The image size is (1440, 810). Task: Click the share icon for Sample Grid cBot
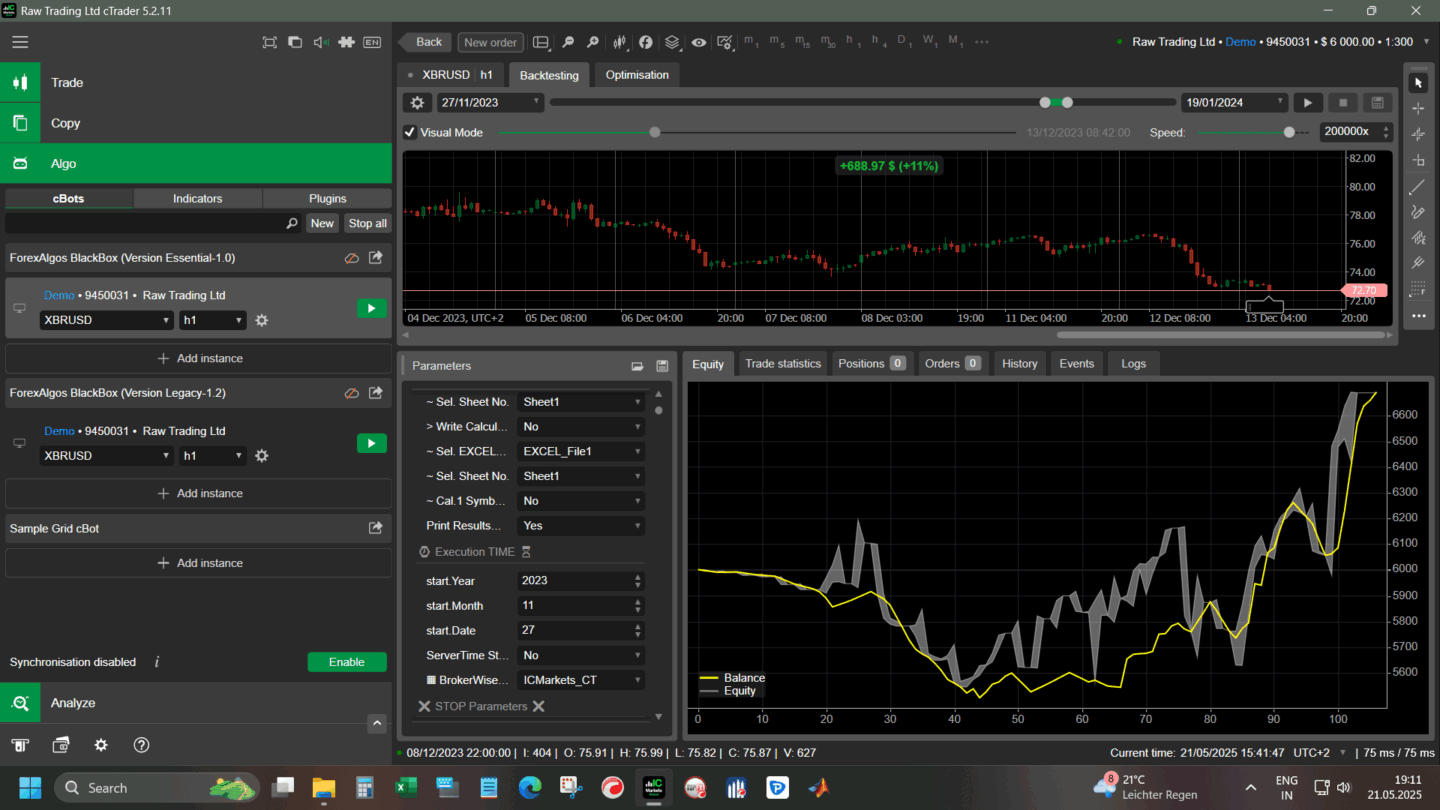pyautogui.click(x=376, y=528)
